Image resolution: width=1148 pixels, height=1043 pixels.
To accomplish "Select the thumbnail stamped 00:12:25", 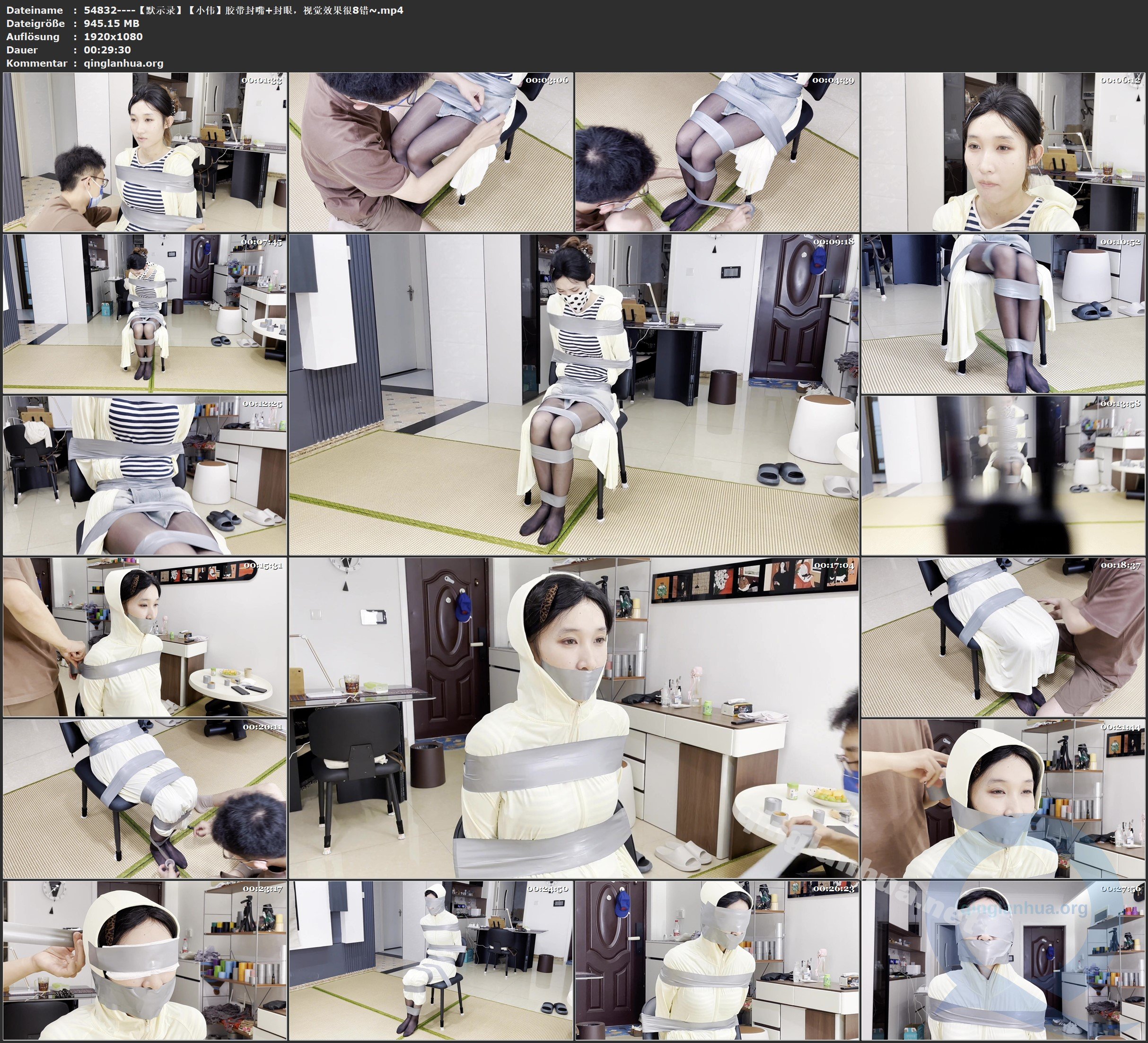I will tap(145, 475).
